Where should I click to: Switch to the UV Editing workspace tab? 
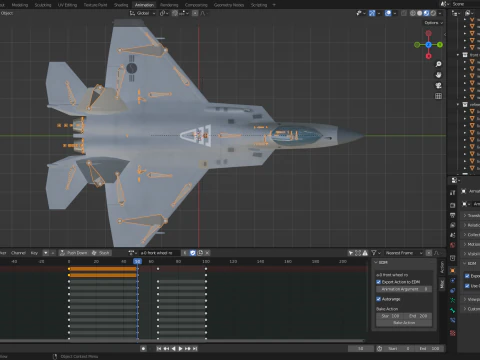coord(67,5)
